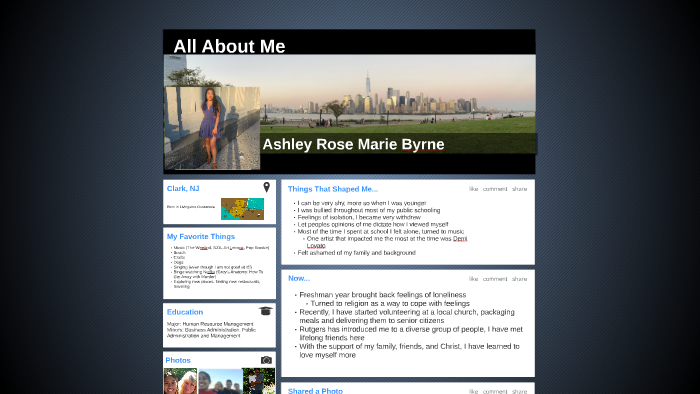Click the "Born in" Guatemala caption

[191, 207]
